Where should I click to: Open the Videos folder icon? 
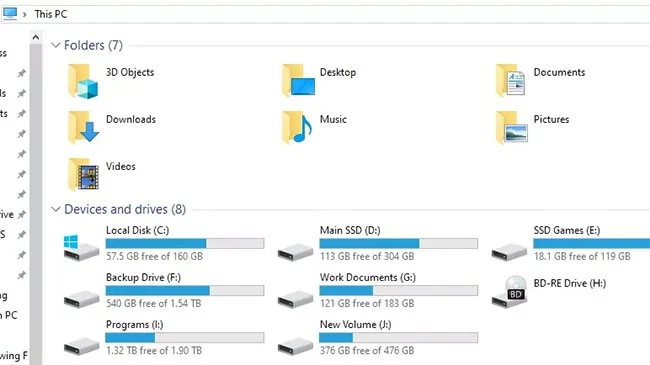click(x=83, y=175)
